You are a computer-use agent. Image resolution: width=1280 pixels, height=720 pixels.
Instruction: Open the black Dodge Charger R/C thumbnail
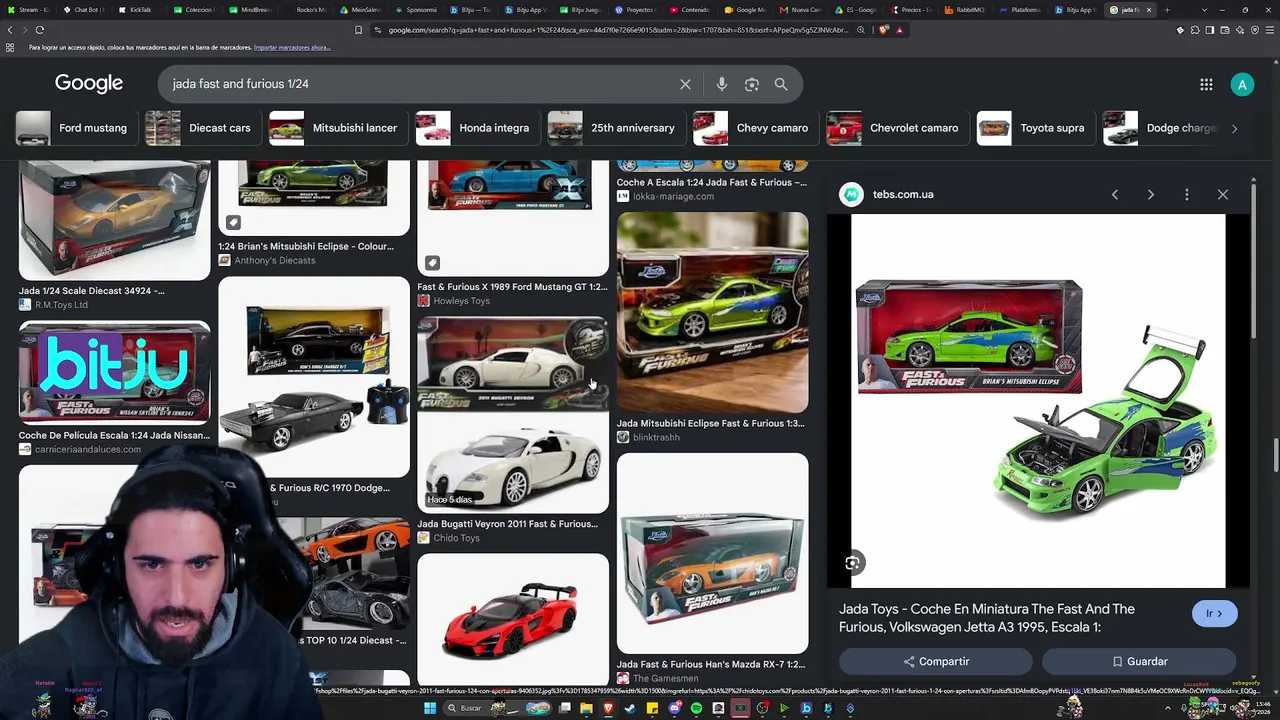pyautogui.click(x=314, y=376)
